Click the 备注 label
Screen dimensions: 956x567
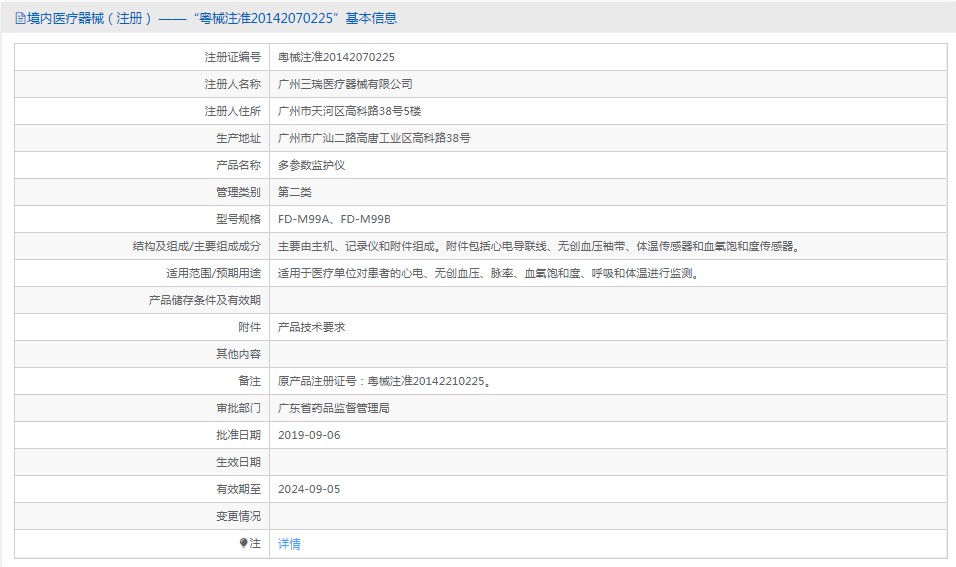pos(249,381)
